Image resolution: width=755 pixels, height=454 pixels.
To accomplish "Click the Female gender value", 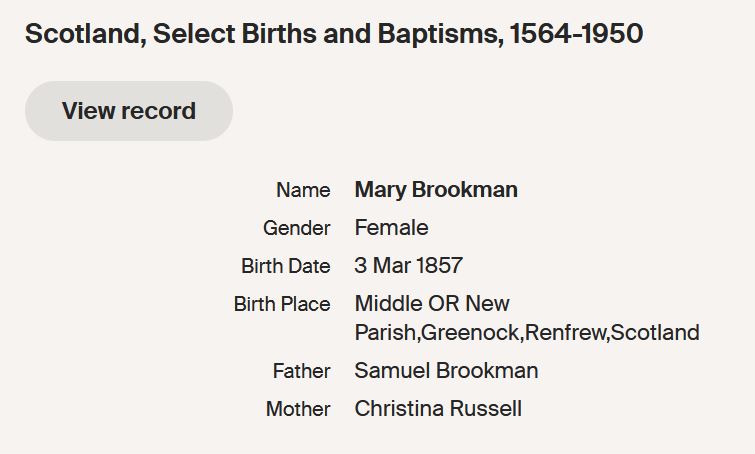I will pyautogui.click(x=391, y=228).
